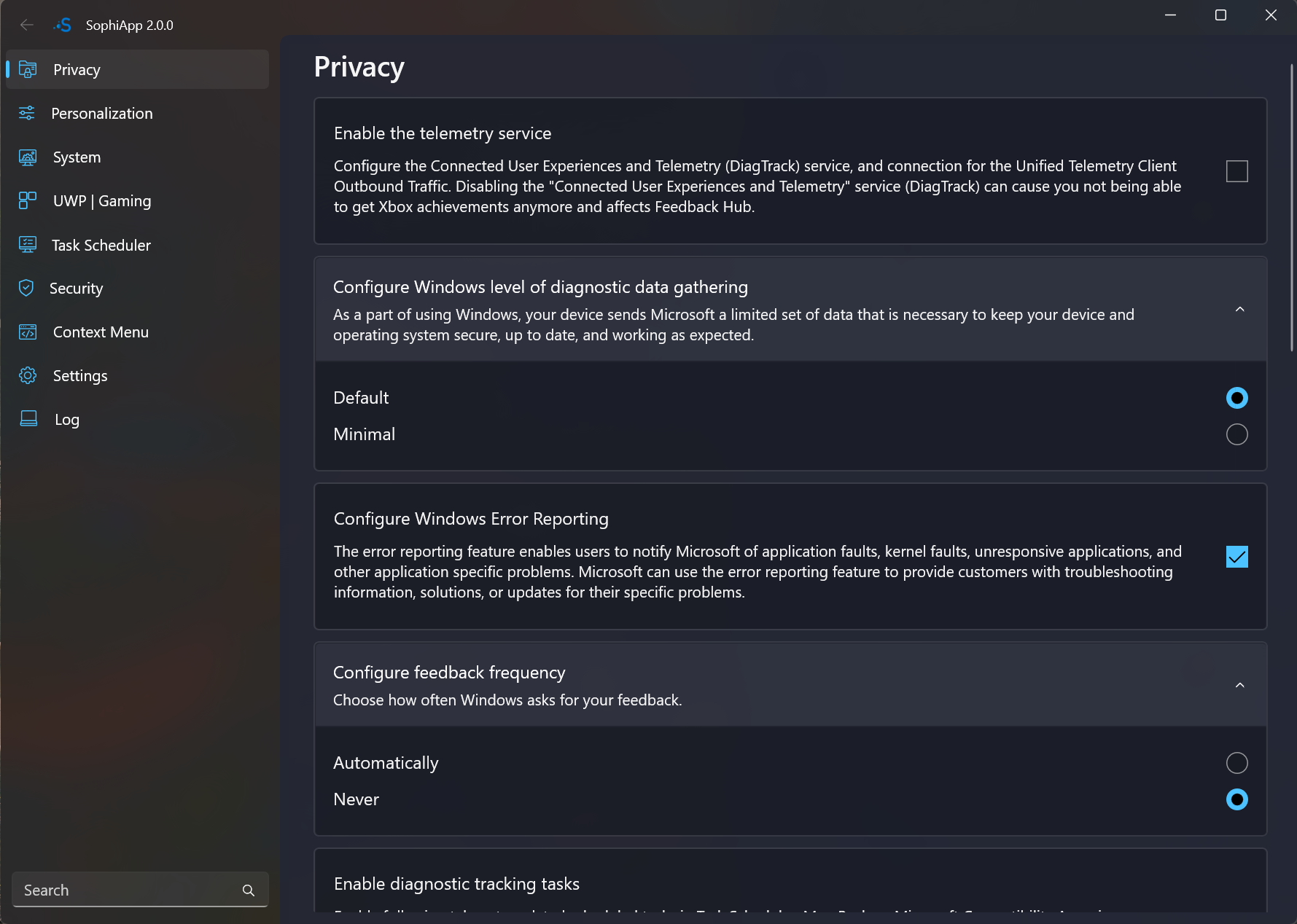Select Automatically for feedback frequency

tap(1236, 763)
